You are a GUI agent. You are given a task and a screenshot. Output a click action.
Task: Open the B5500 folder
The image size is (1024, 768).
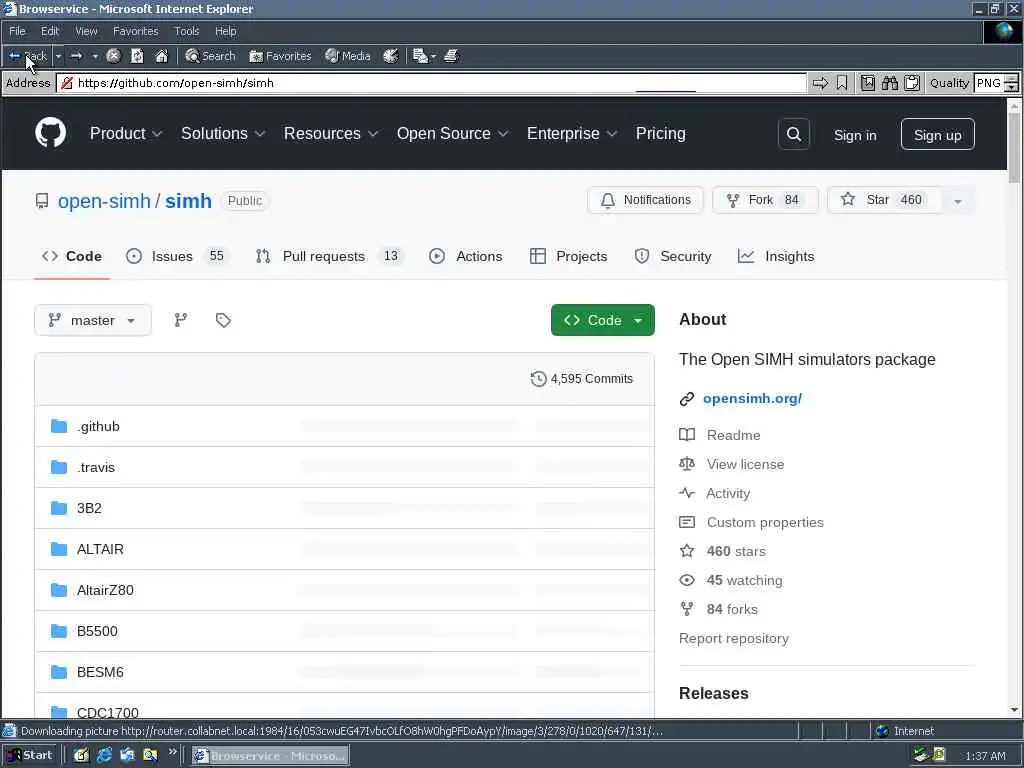(97, 632)
